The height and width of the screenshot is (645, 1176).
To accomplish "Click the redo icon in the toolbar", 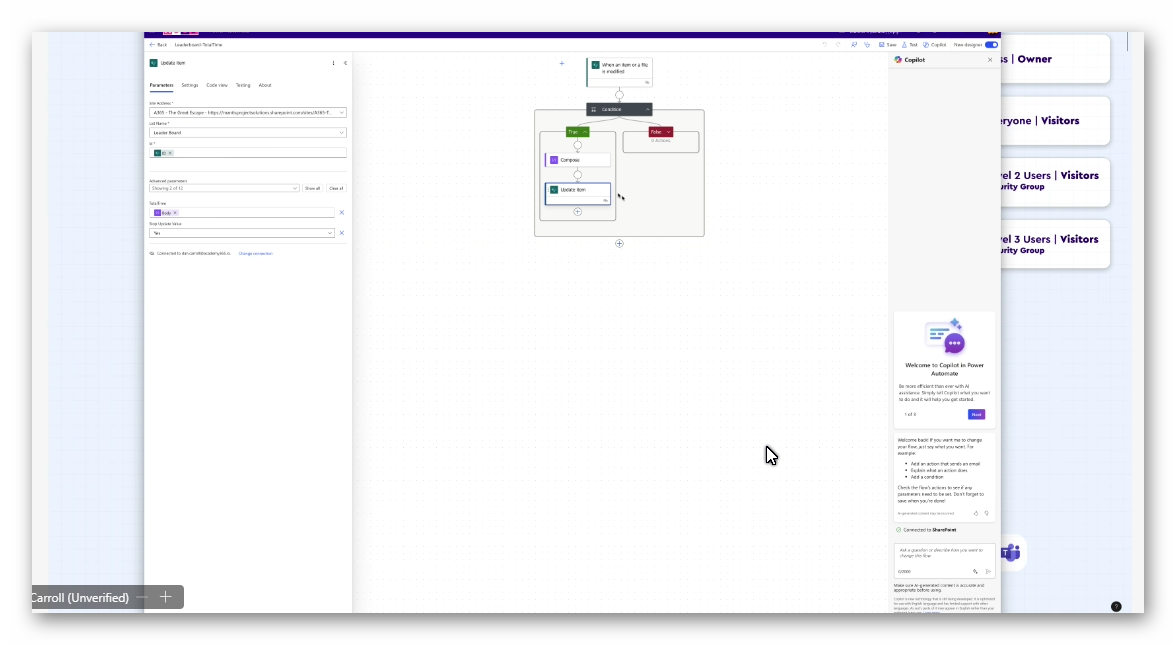I will (838, 45).
